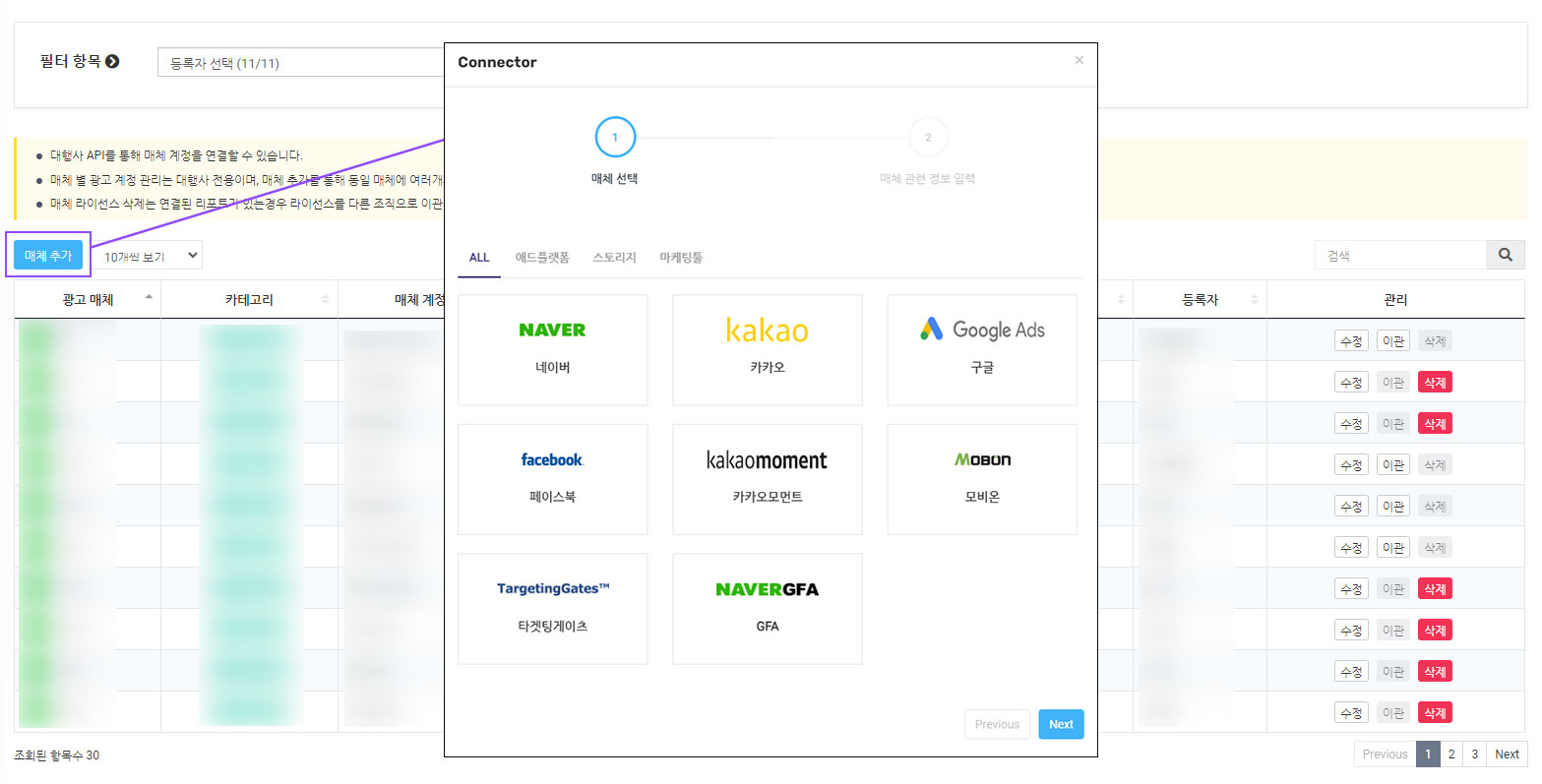This screenshot has width=1542, height=784.
Task: Click step 1 circle for 매체 선택
Action: tap(615, 138)
